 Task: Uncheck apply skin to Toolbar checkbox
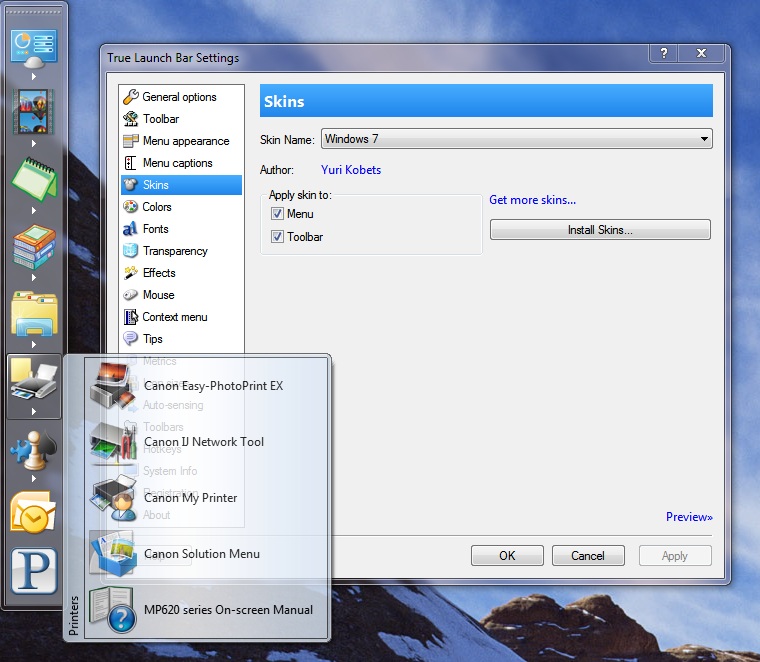coord(277,236)
